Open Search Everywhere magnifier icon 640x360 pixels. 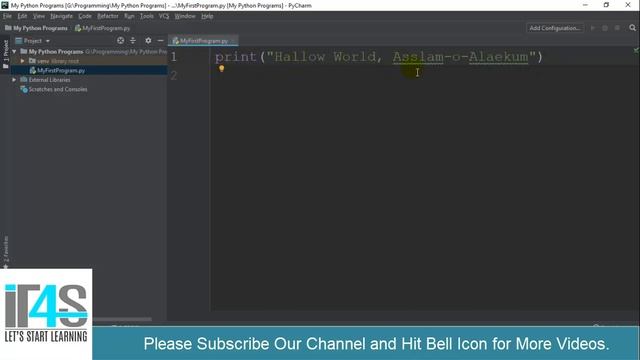(x=632, y=28)
